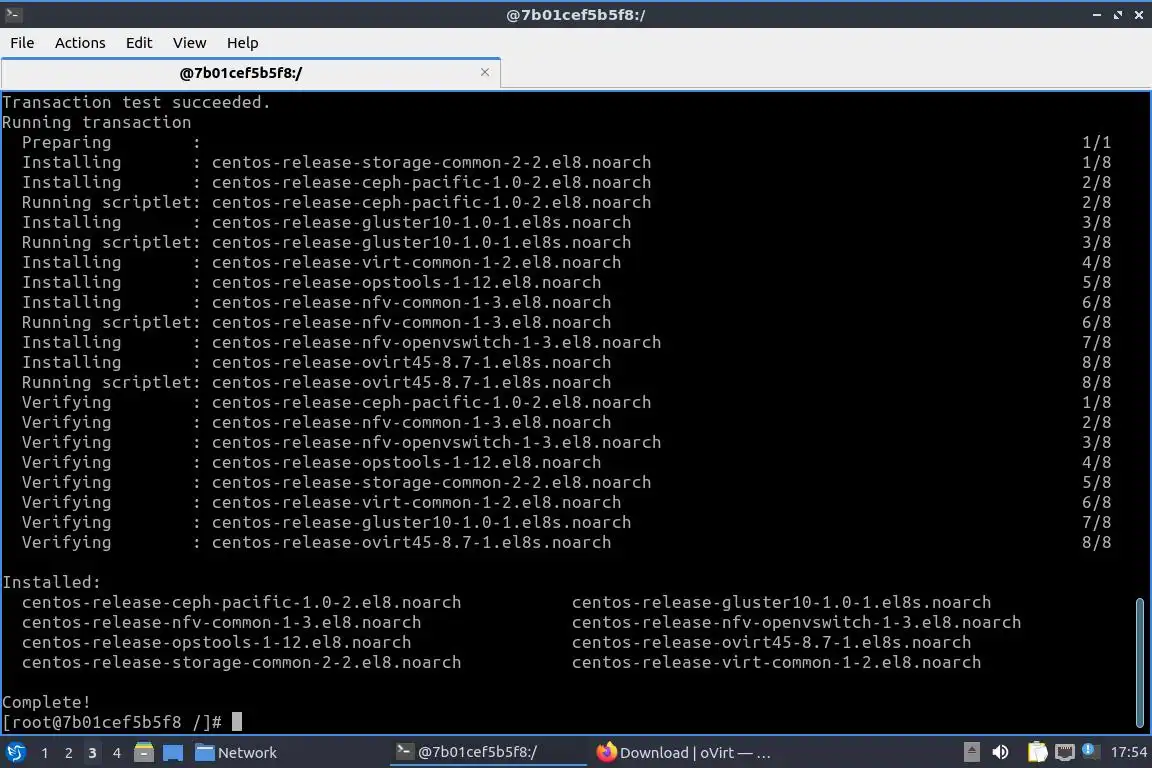Click 'centos-release-opstools' in Installed list
This screenshot has width=1152, height=768.
tap(216, 642)
